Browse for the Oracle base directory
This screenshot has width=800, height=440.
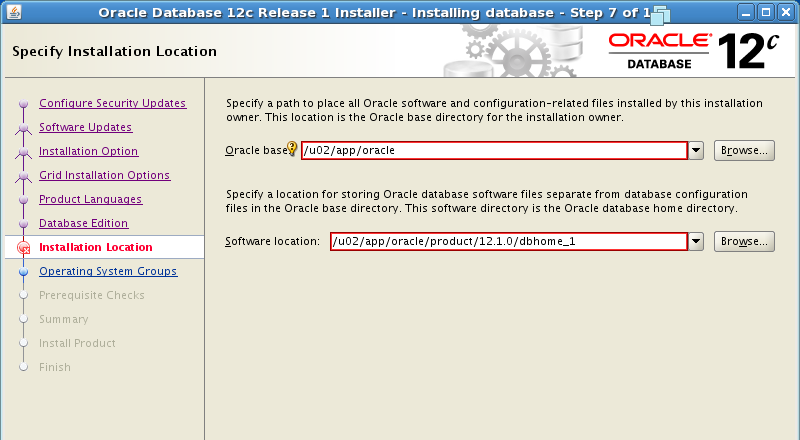[x=744, y=151]
